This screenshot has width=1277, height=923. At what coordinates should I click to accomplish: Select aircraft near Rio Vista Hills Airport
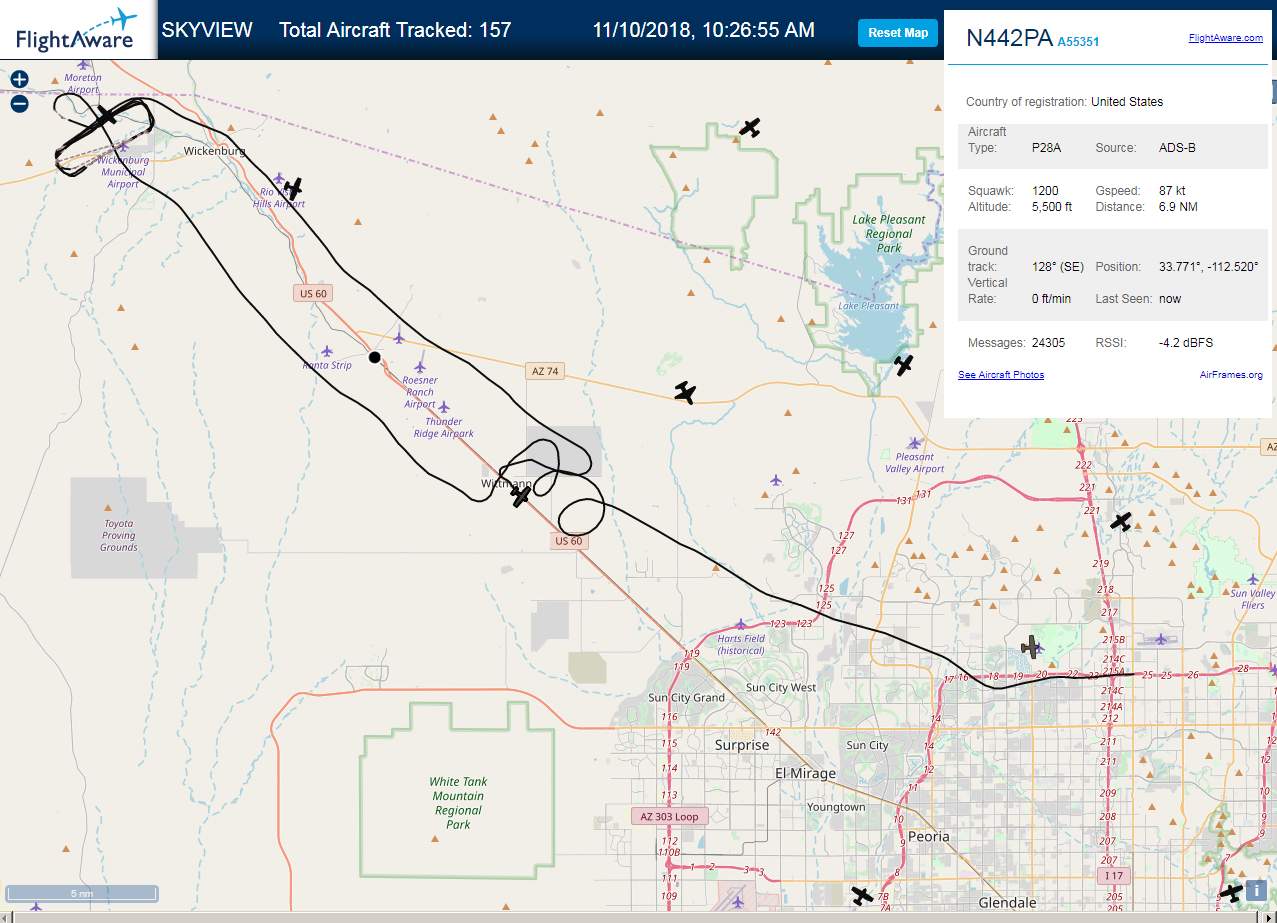pos(292,188)
